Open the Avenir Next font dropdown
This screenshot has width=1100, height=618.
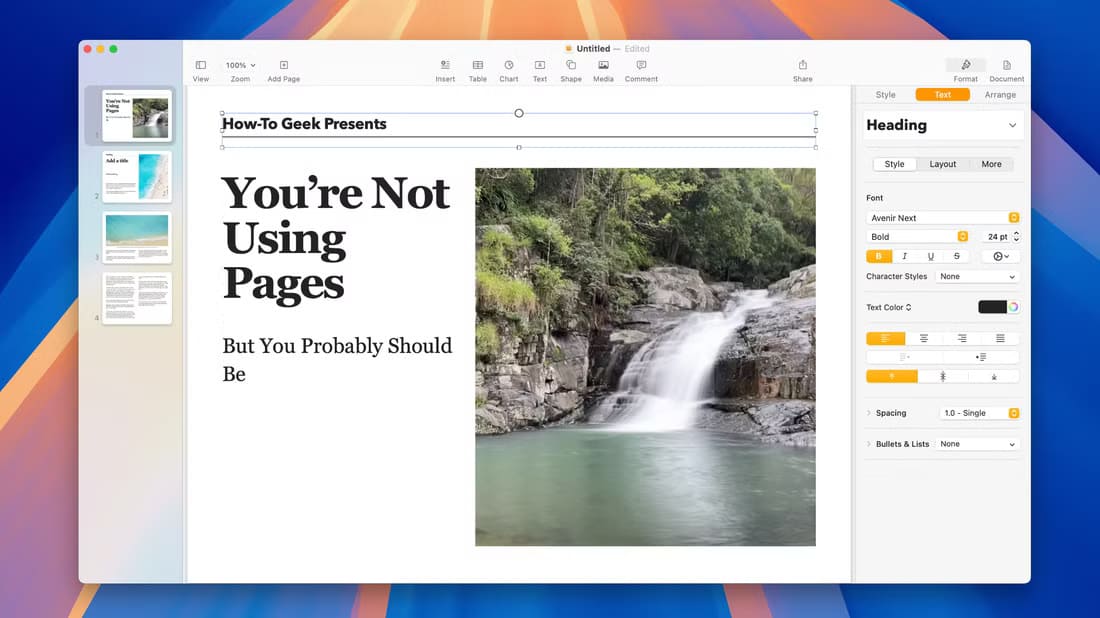coord(942,218)
